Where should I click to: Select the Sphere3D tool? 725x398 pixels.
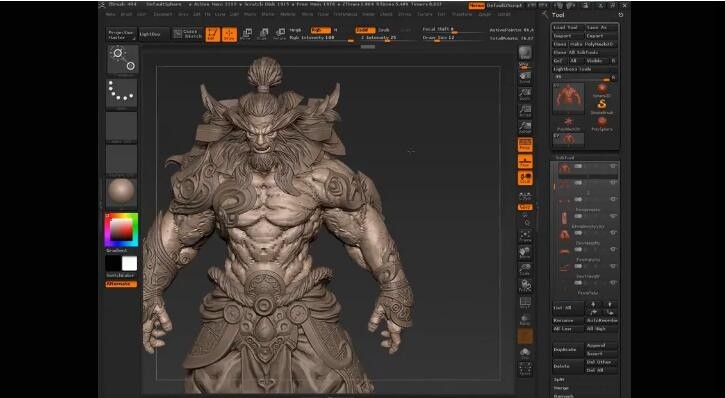pyautogui.click(x=602, y=90)
